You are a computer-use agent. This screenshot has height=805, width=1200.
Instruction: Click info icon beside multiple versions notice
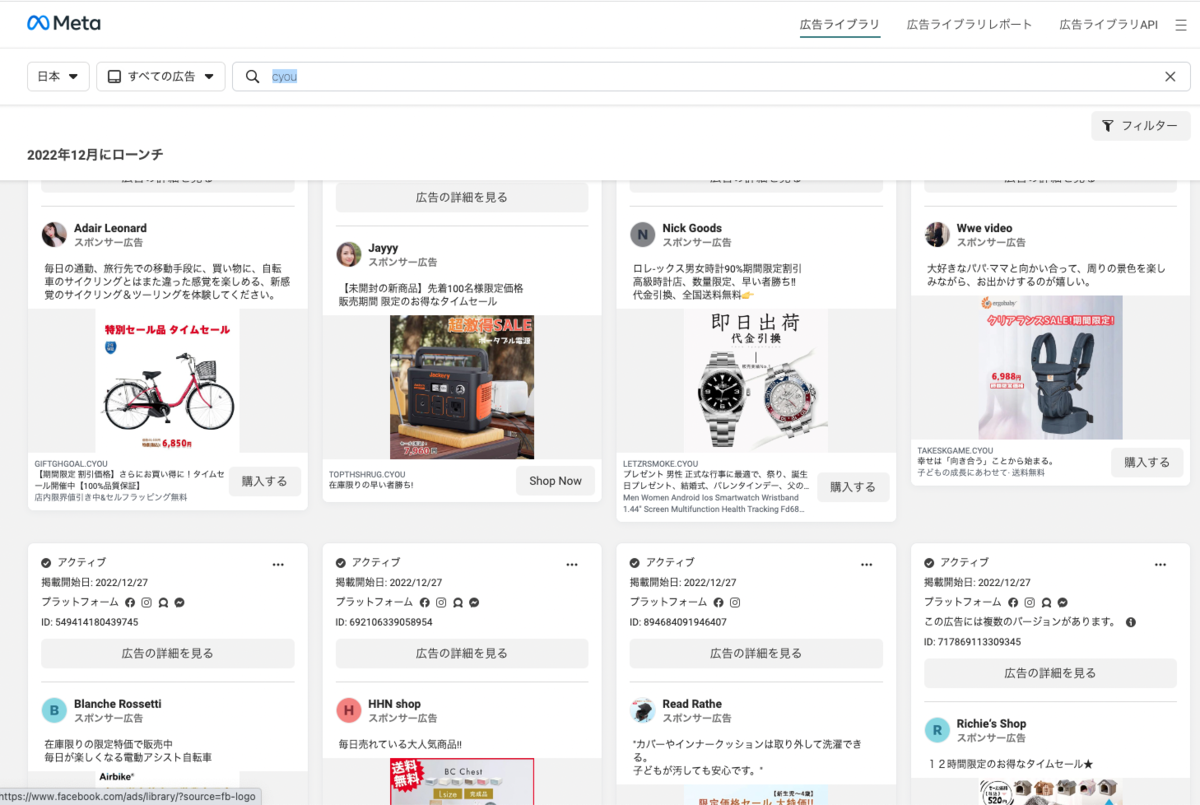1130,622
